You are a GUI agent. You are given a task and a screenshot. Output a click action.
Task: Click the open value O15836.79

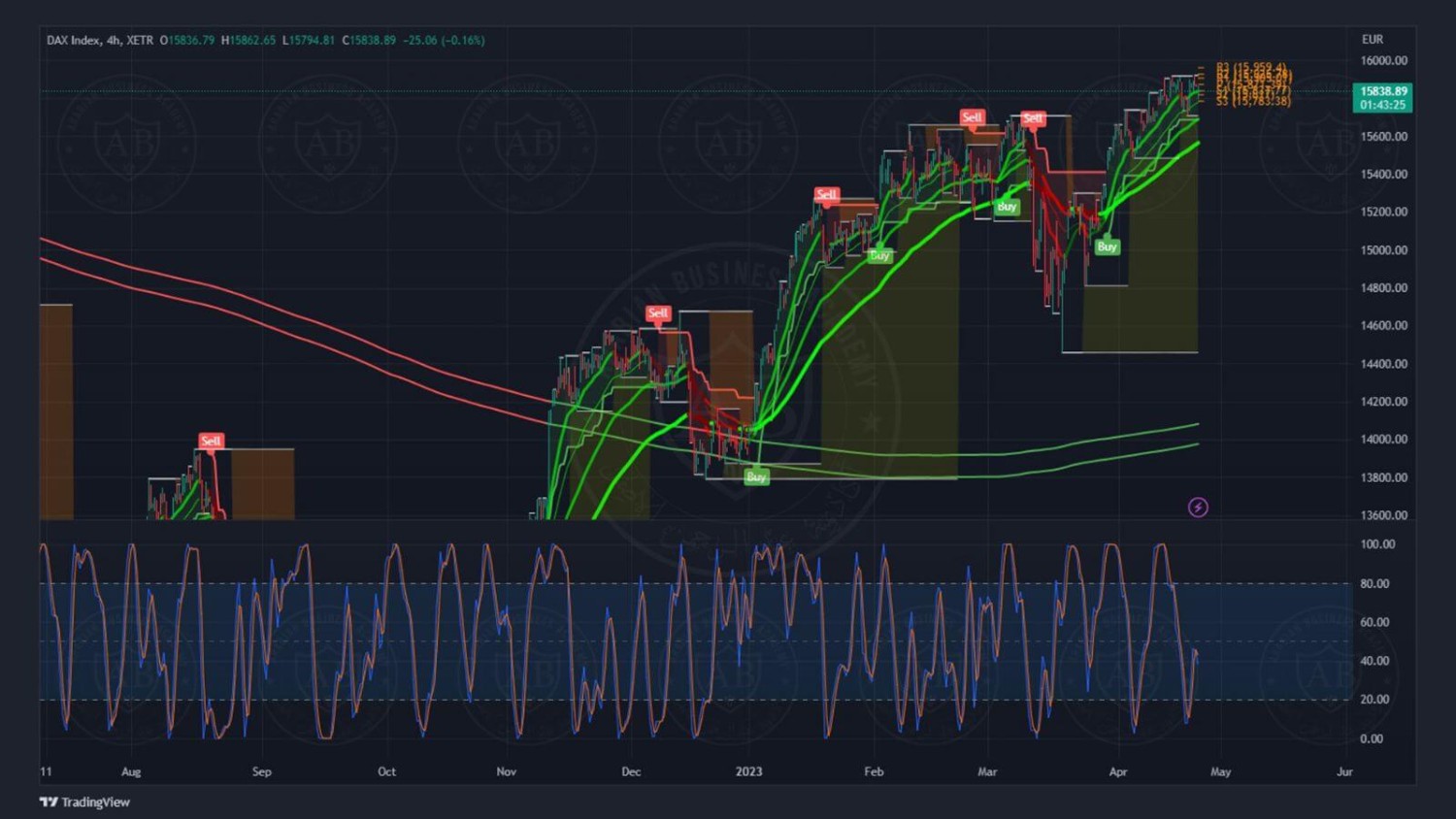[187, 40]
